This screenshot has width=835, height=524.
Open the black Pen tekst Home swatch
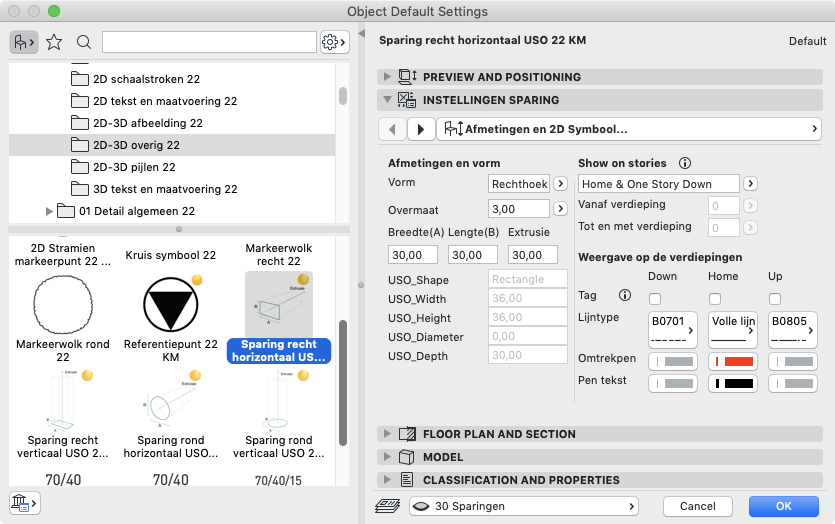click(733, 383)
